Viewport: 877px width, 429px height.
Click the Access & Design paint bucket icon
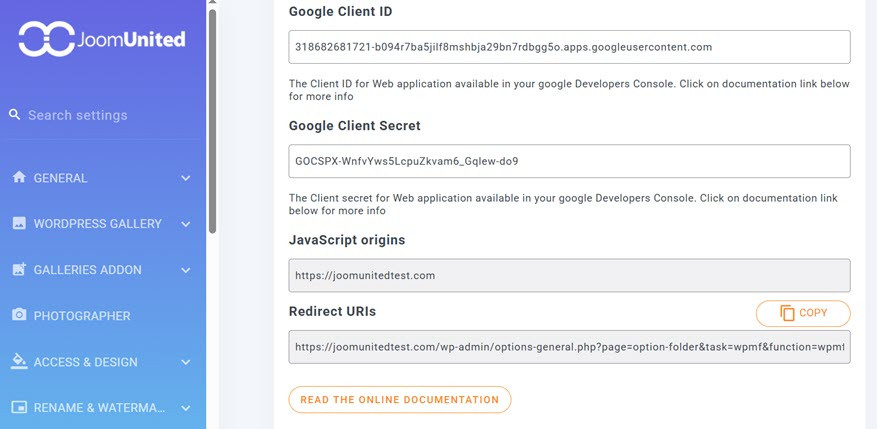tap(19, 361)
